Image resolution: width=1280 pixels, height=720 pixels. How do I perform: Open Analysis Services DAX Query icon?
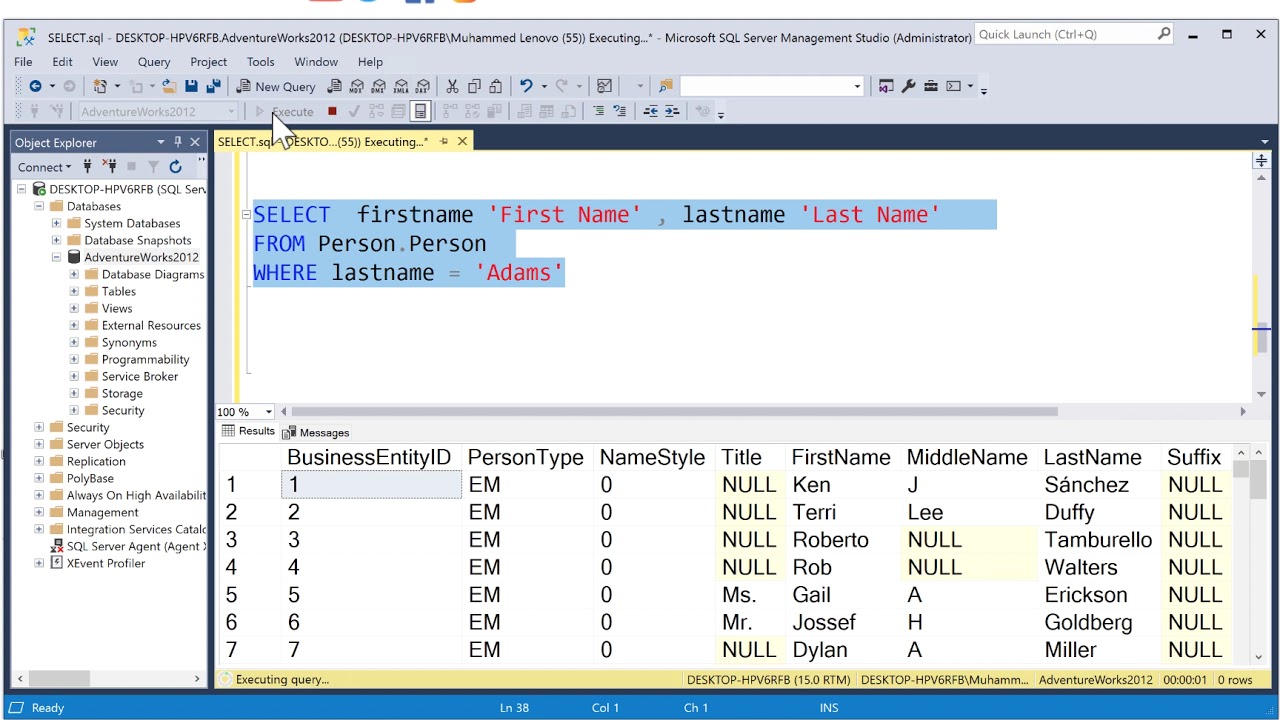point(423,86)
